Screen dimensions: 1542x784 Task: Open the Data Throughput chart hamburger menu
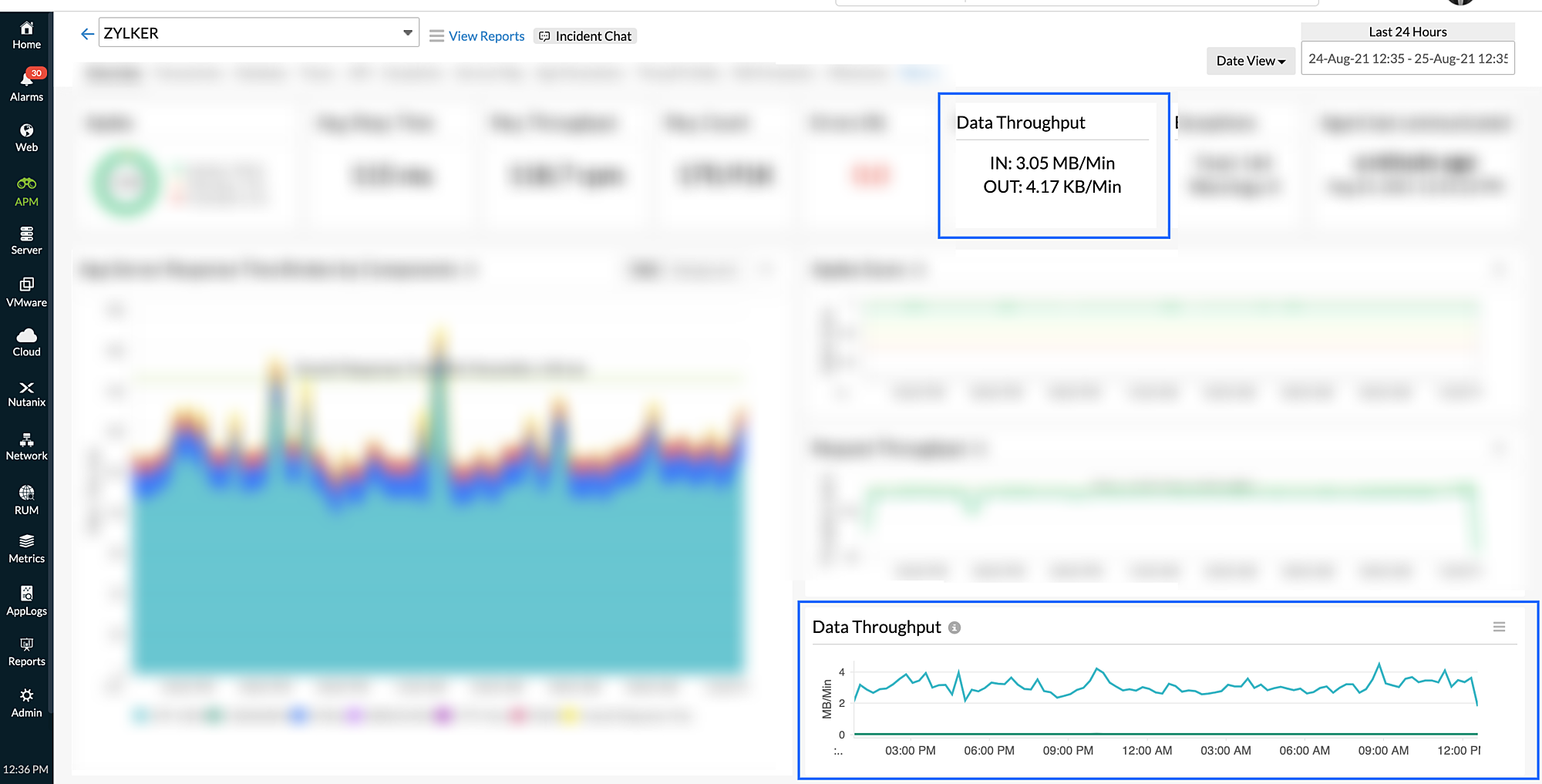click(1499, 627)
